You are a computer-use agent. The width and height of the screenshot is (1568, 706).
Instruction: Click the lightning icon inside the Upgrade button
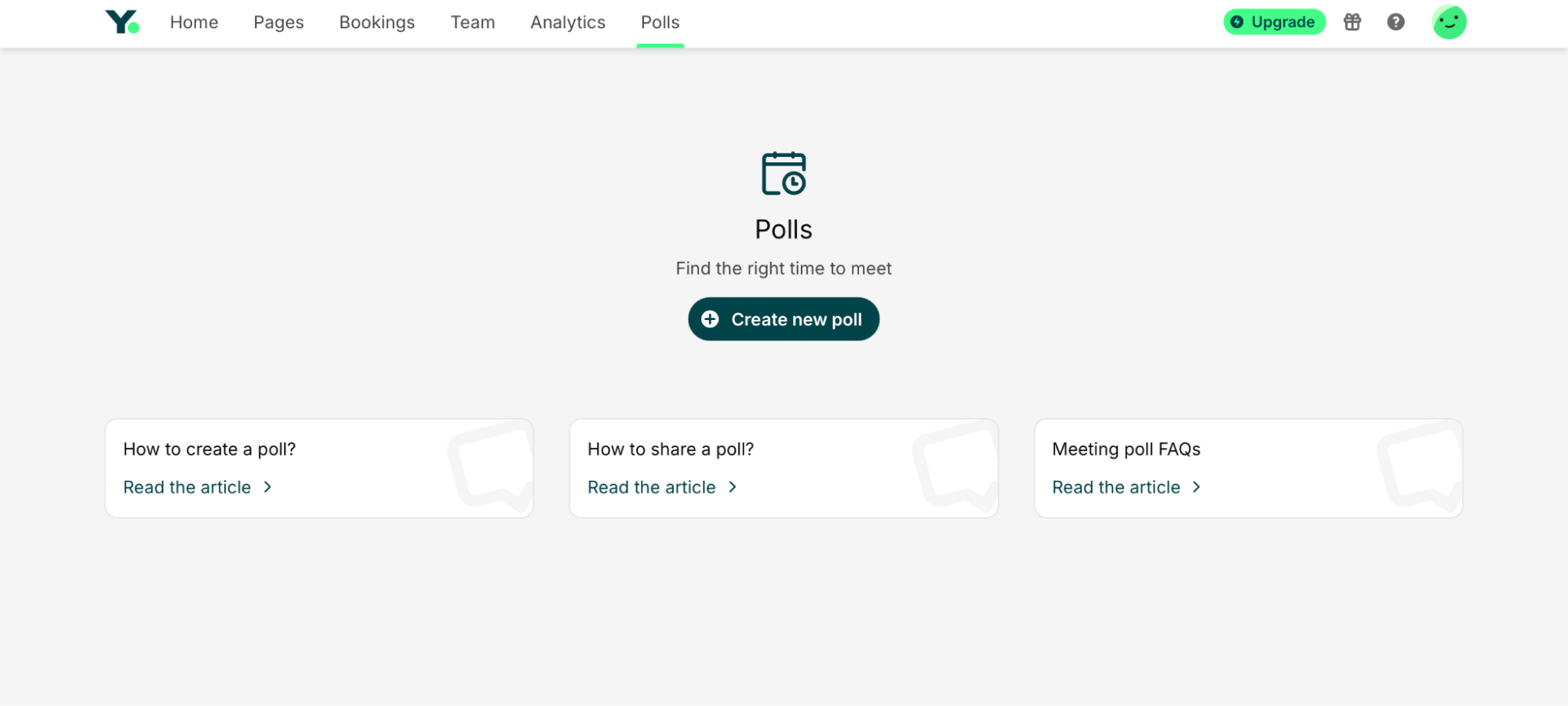coord(1238,22)
